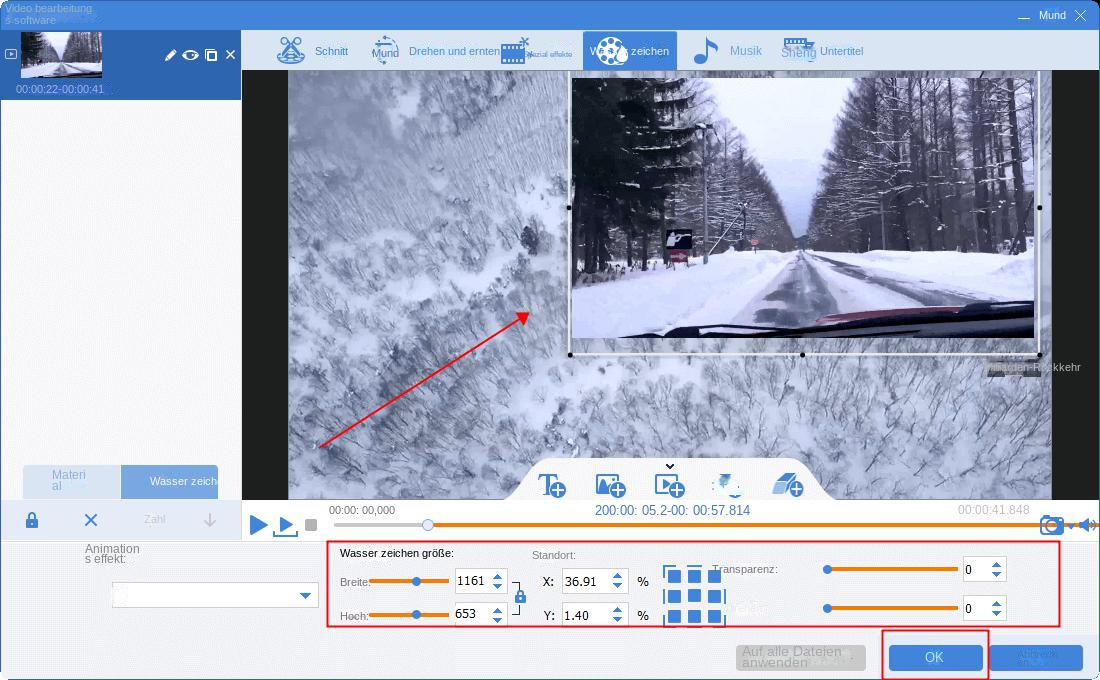
Task: Click the padlock icon below the list
Action: point(32,520)
